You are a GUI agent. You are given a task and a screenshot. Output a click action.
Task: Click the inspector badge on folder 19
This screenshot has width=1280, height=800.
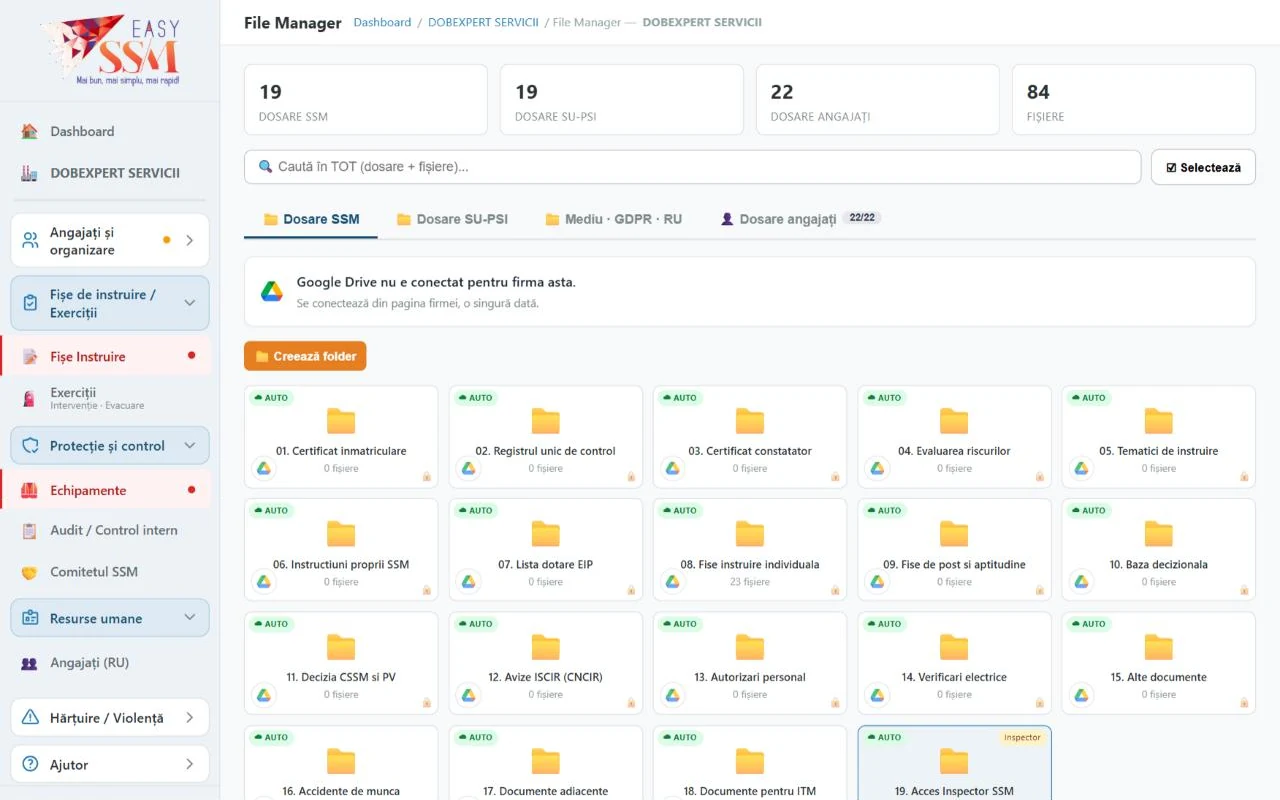(1022, 738)
